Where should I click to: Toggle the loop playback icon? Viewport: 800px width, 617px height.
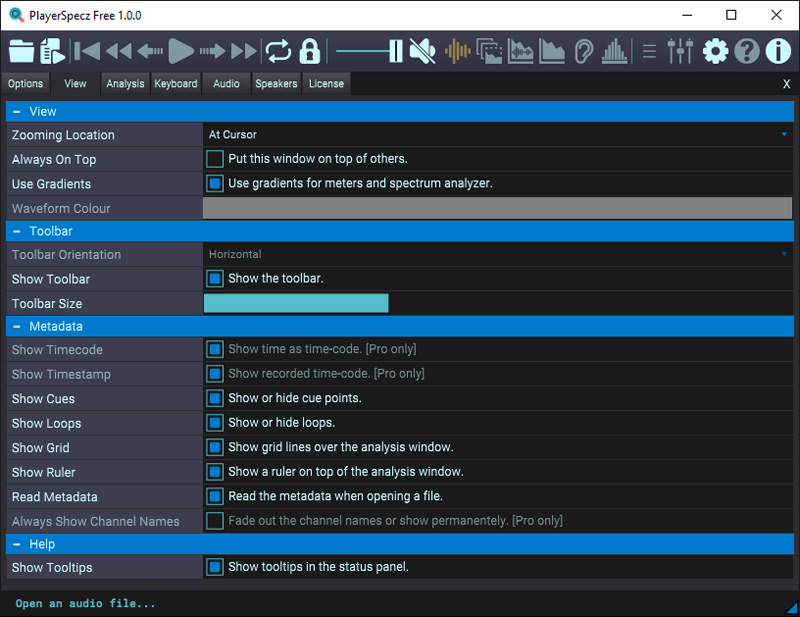(277, 51)
